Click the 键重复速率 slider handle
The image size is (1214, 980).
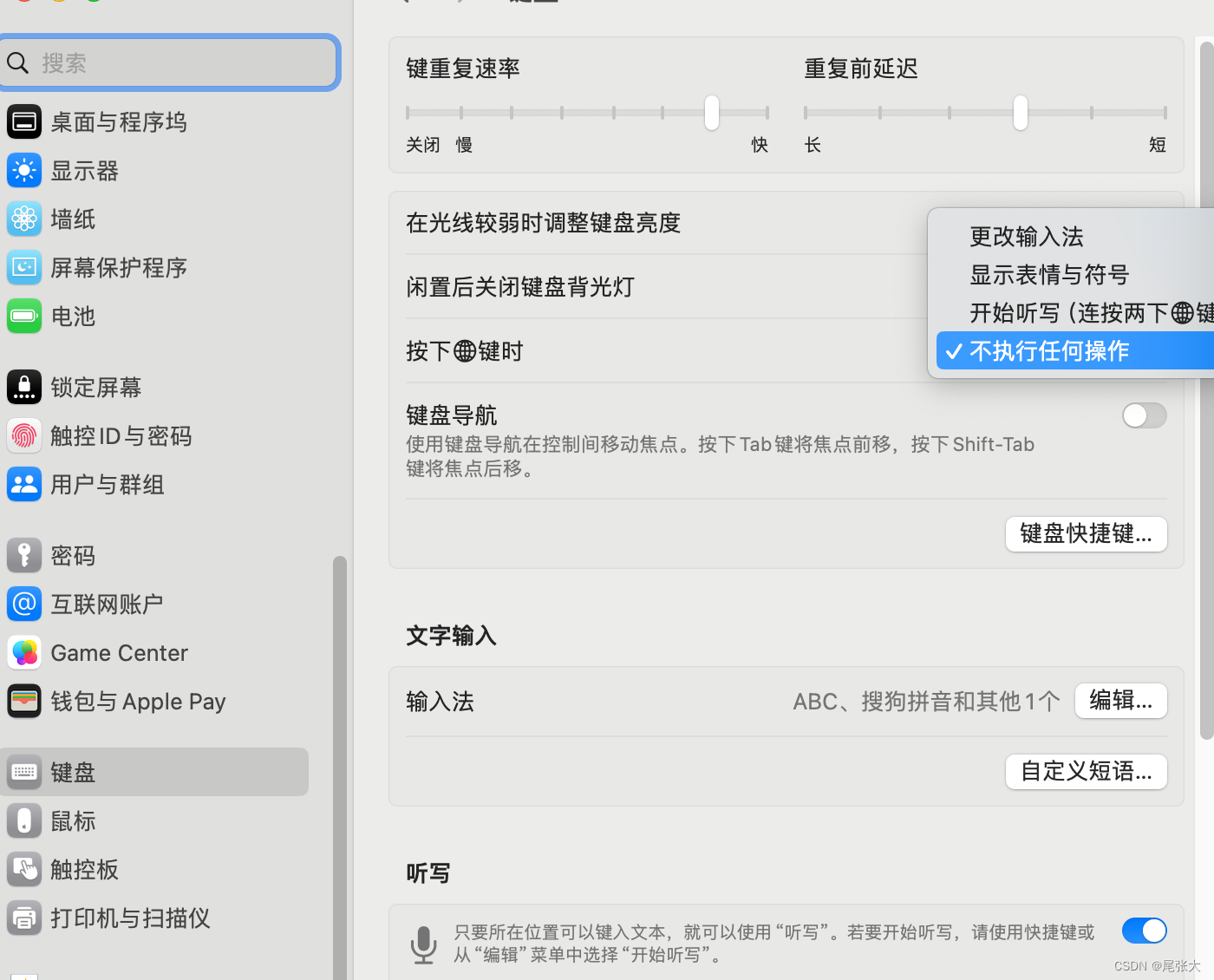point(711,113)
